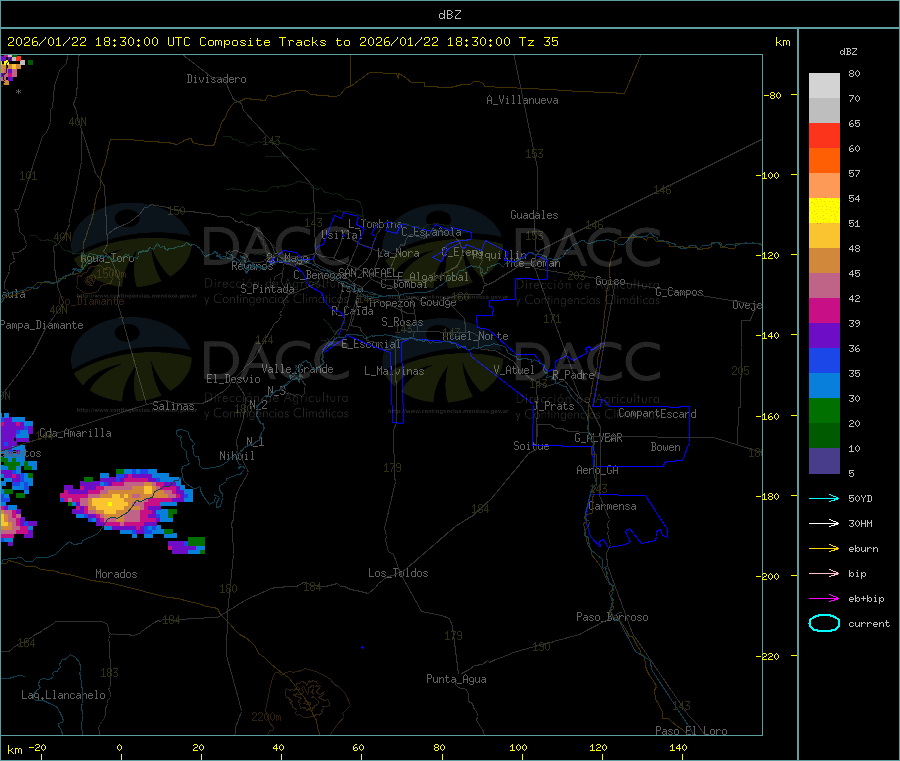This screenshot has width=900, height=761.
Task: Click the Nihuil map label
Action: tap(236, 456)
